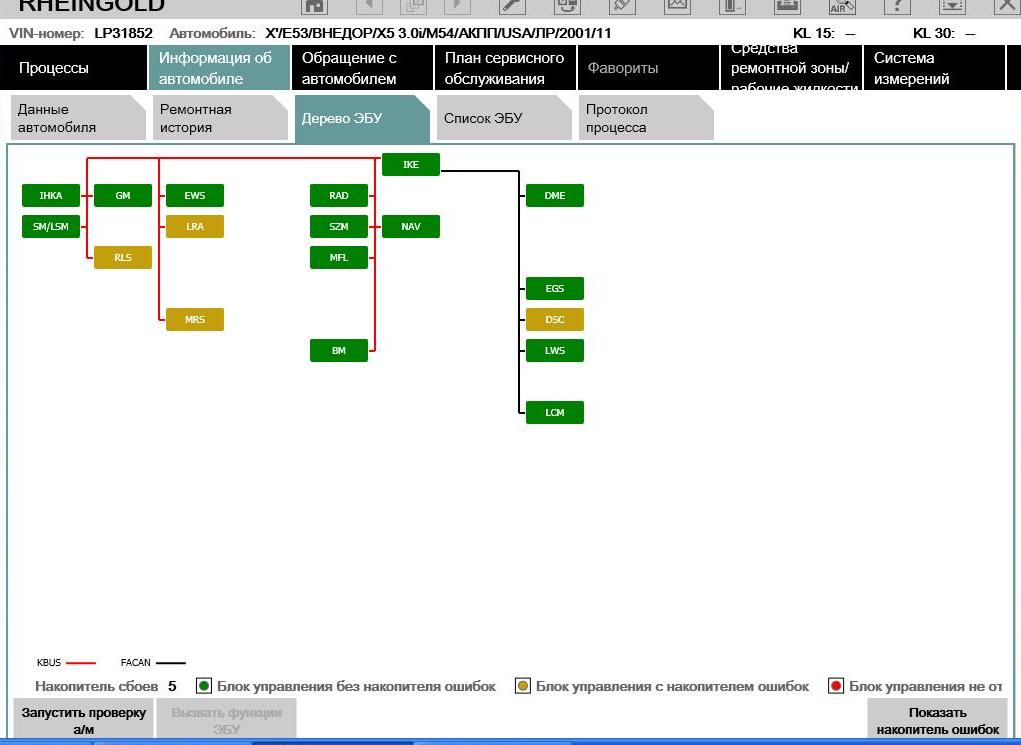This screenshot has width=1021, height=745.
Task: Select the yellow LRA control unit
Action: click(195, 227)
